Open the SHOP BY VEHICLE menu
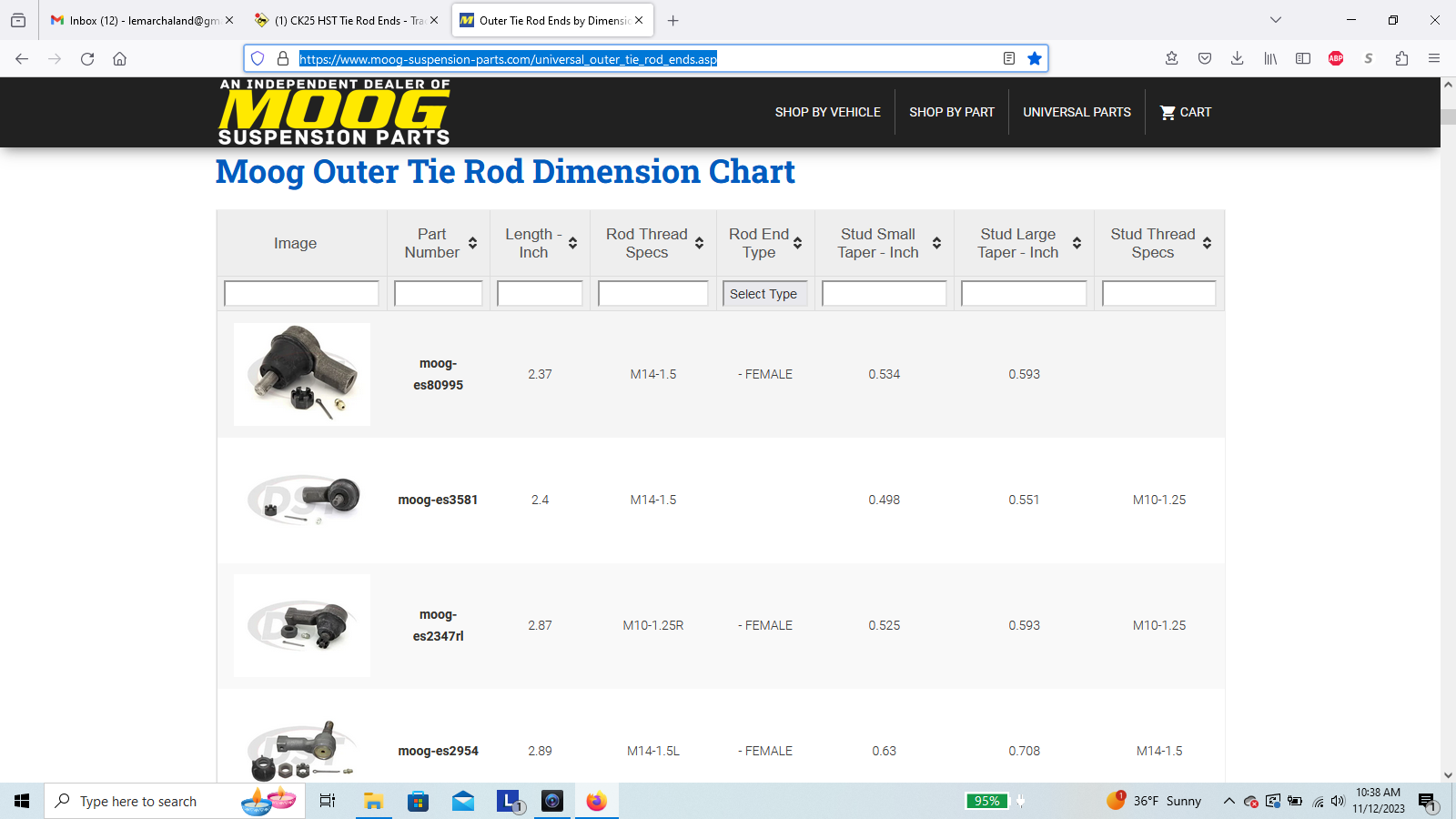Viewport: 1456px width, 819px height. click(827, 112)
